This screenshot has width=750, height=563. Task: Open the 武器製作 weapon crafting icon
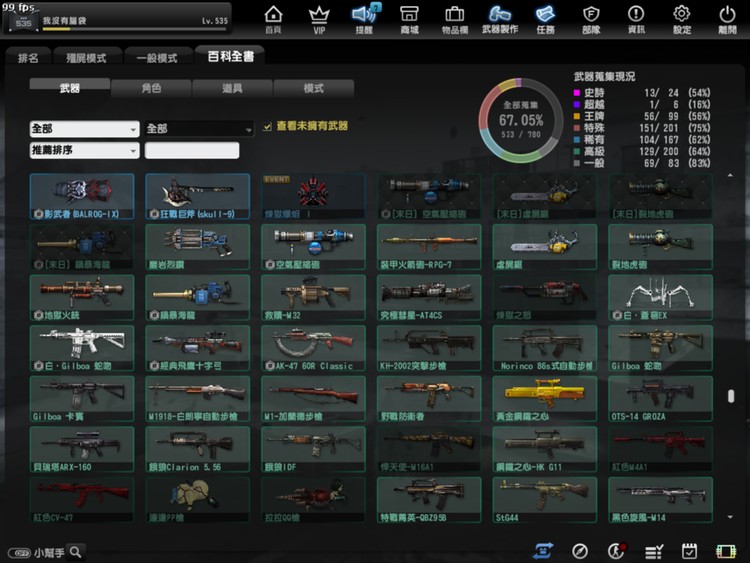[x=500, y=18]
